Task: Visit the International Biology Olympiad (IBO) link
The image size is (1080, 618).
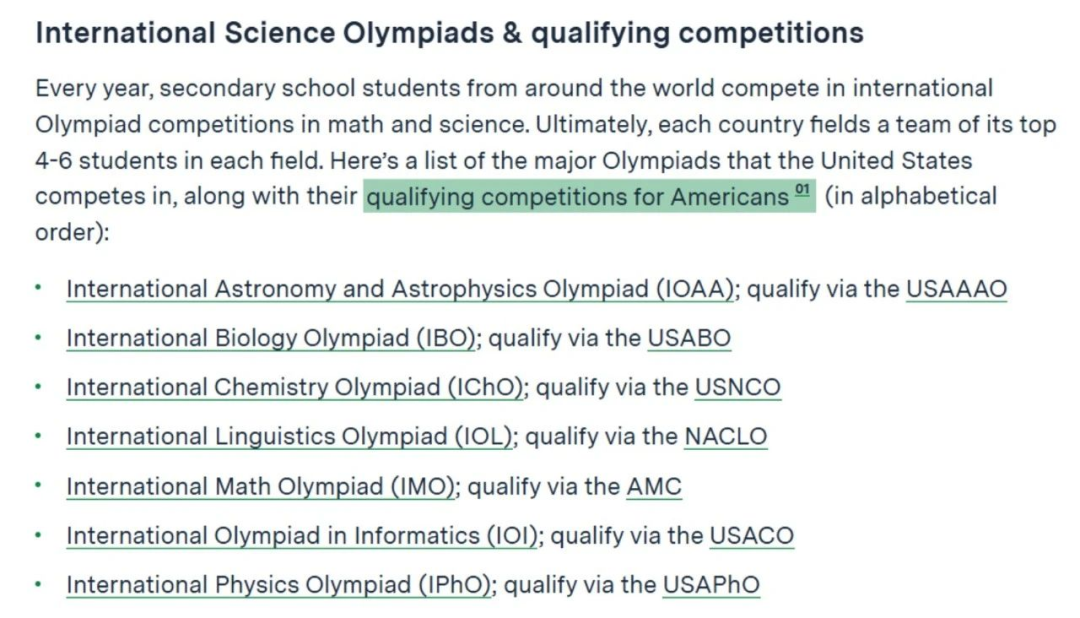Action: coord(271,338)
